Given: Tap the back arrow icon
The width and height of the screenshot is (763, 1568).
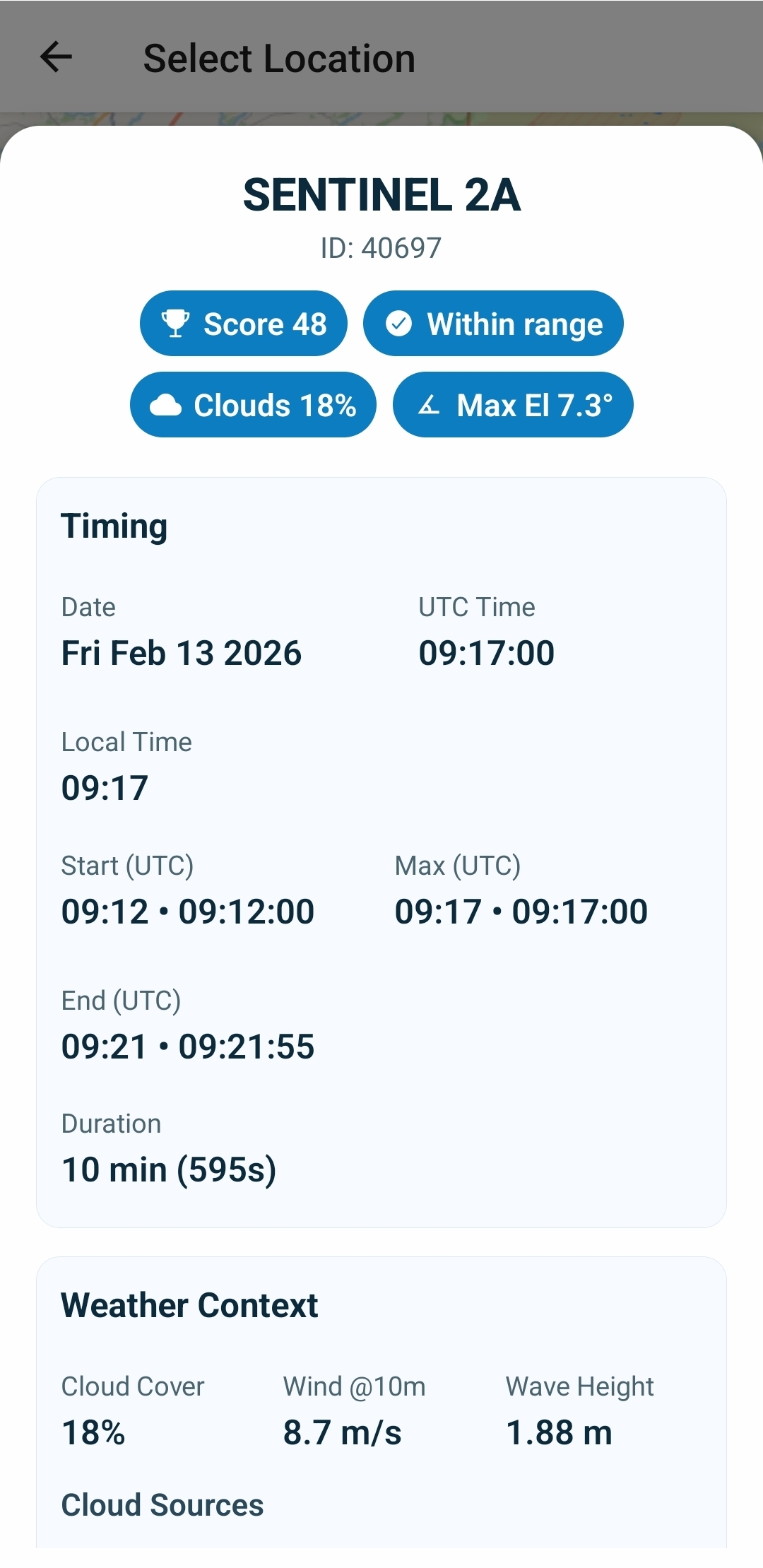Looking at the screenshot, I should [57, 57].
